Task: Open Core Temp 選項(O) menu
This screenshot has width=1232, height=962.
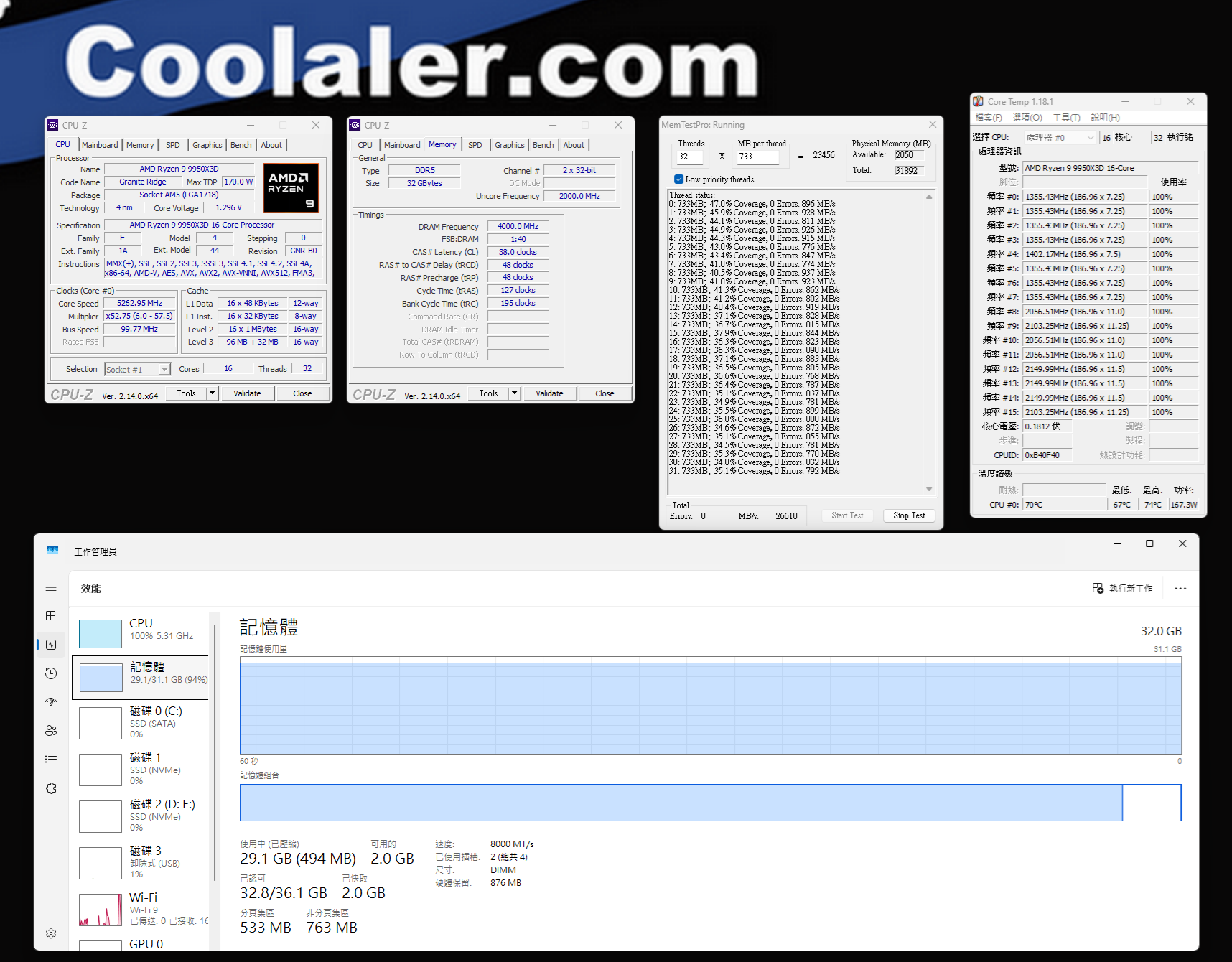Action: pyautogui.click(x=1027, y=118)
